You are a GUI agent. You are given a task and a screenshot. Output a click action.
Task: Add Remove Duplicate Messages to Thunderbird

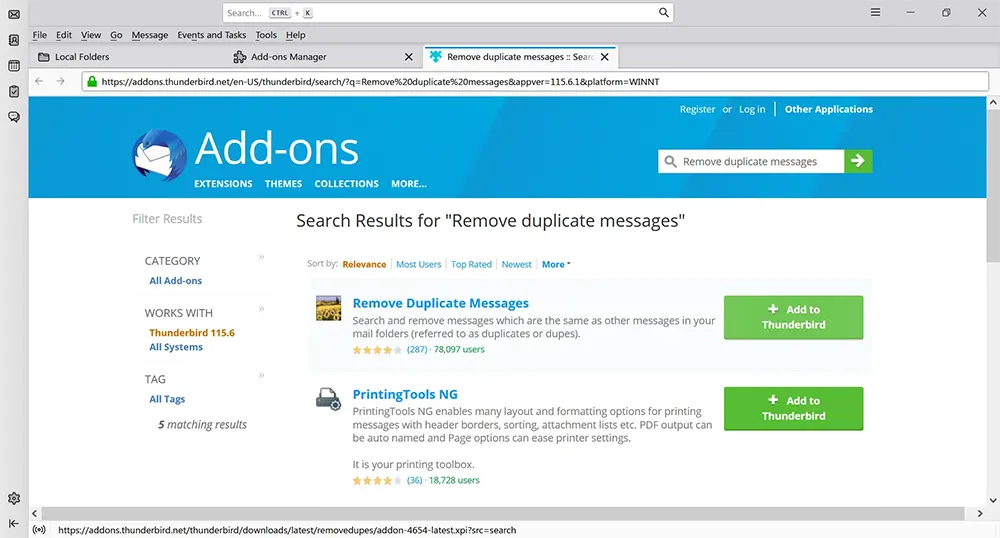tap(793, 317)
